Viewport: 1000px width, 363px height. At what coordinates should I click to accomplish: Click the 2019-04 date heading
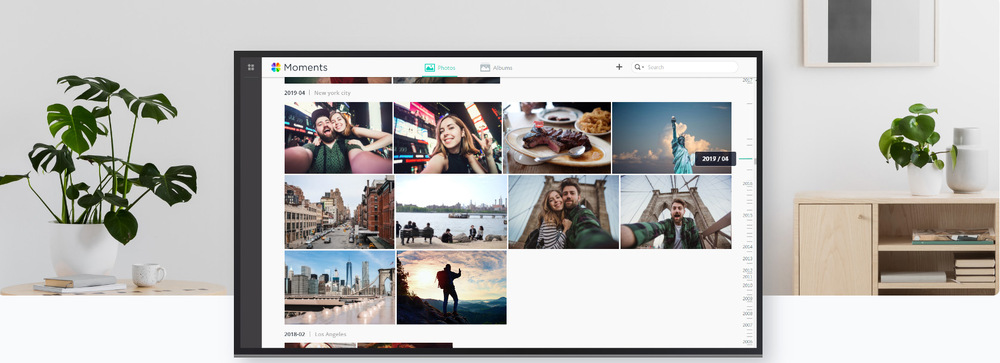(295, 93)
